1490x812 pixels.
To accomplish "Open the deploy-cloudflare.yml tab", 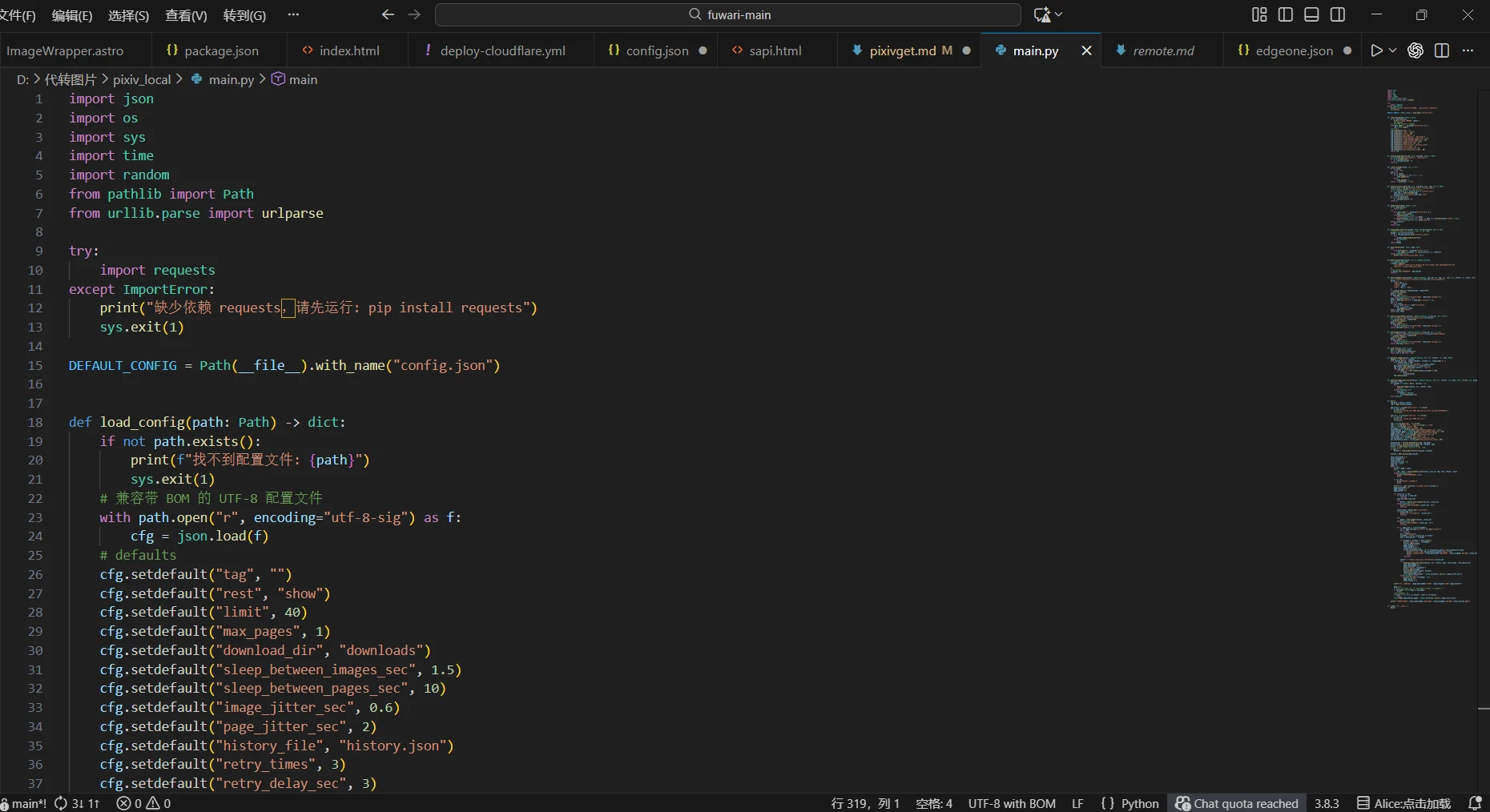I will (x=501, y=50).
